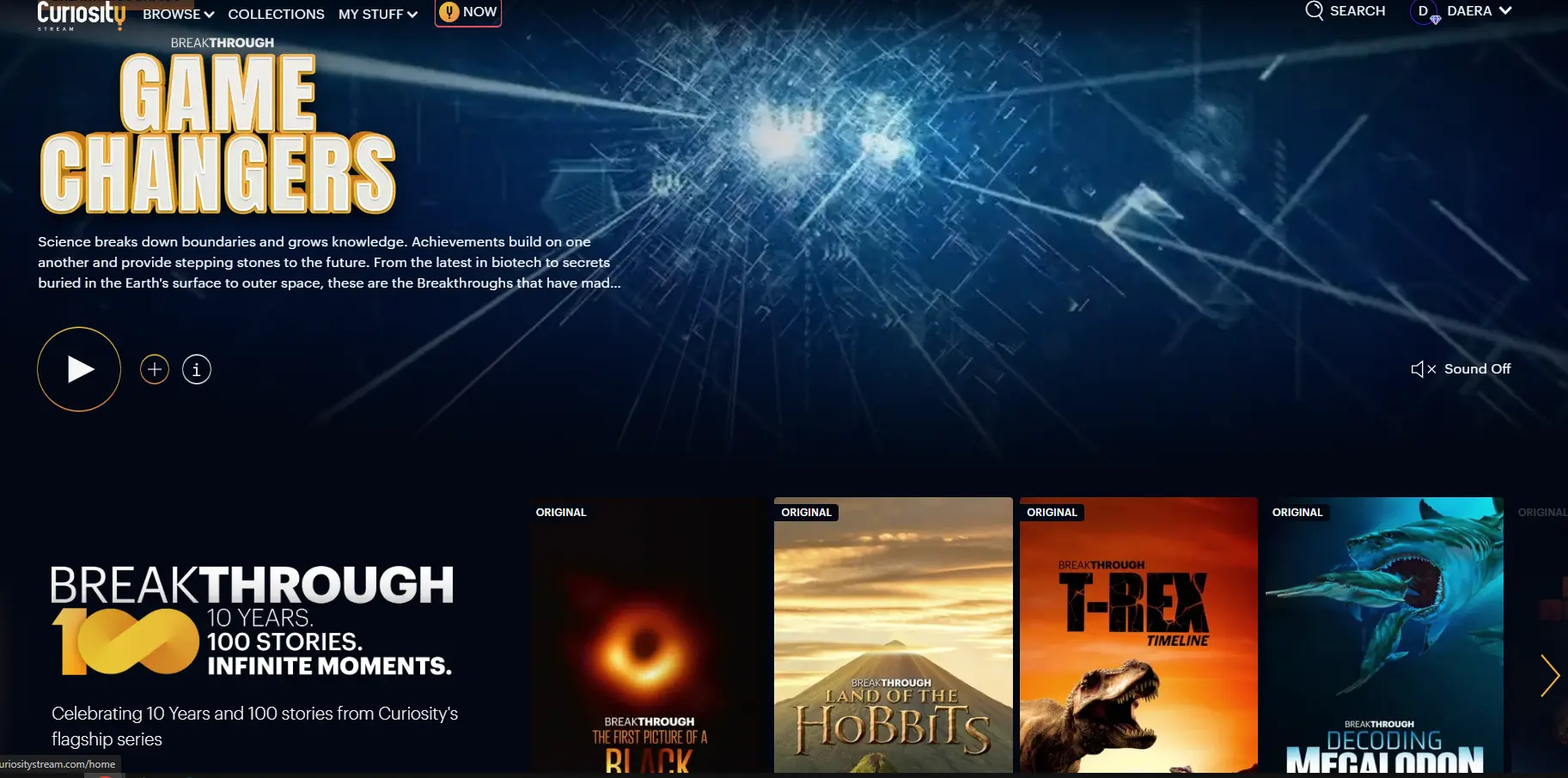Play the Game Changers video
The height and width of the screenshot is (778, 1568).
click(79, 369)
